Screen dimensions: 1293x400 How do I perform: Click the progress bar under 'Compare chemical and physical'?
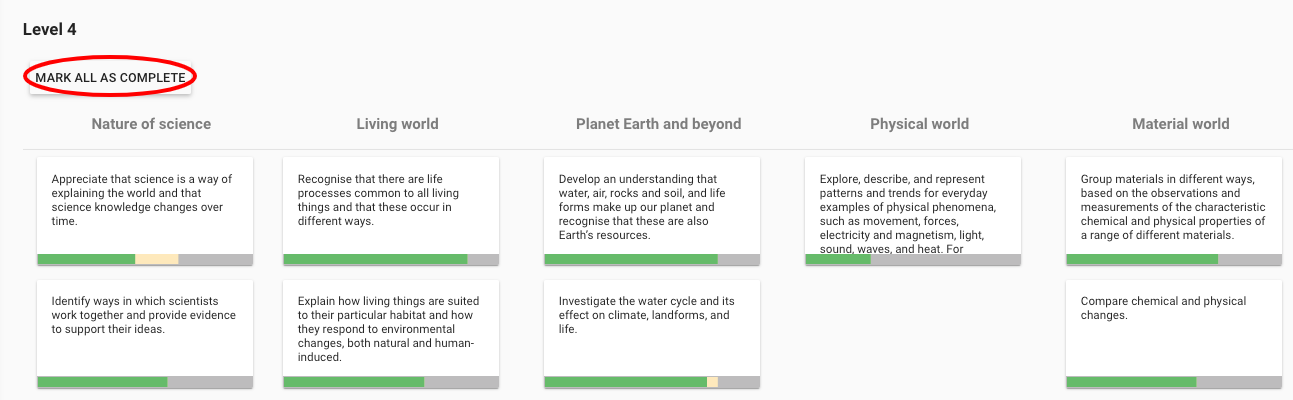point(1174,382)
